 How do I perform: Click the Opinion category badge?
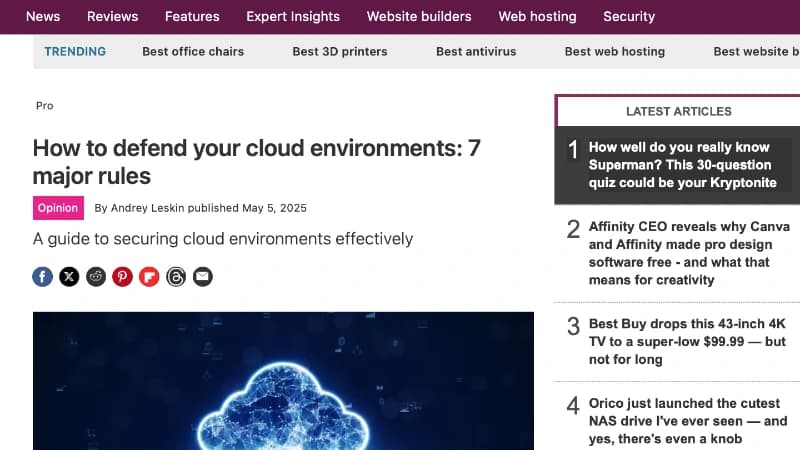point(58,208)
